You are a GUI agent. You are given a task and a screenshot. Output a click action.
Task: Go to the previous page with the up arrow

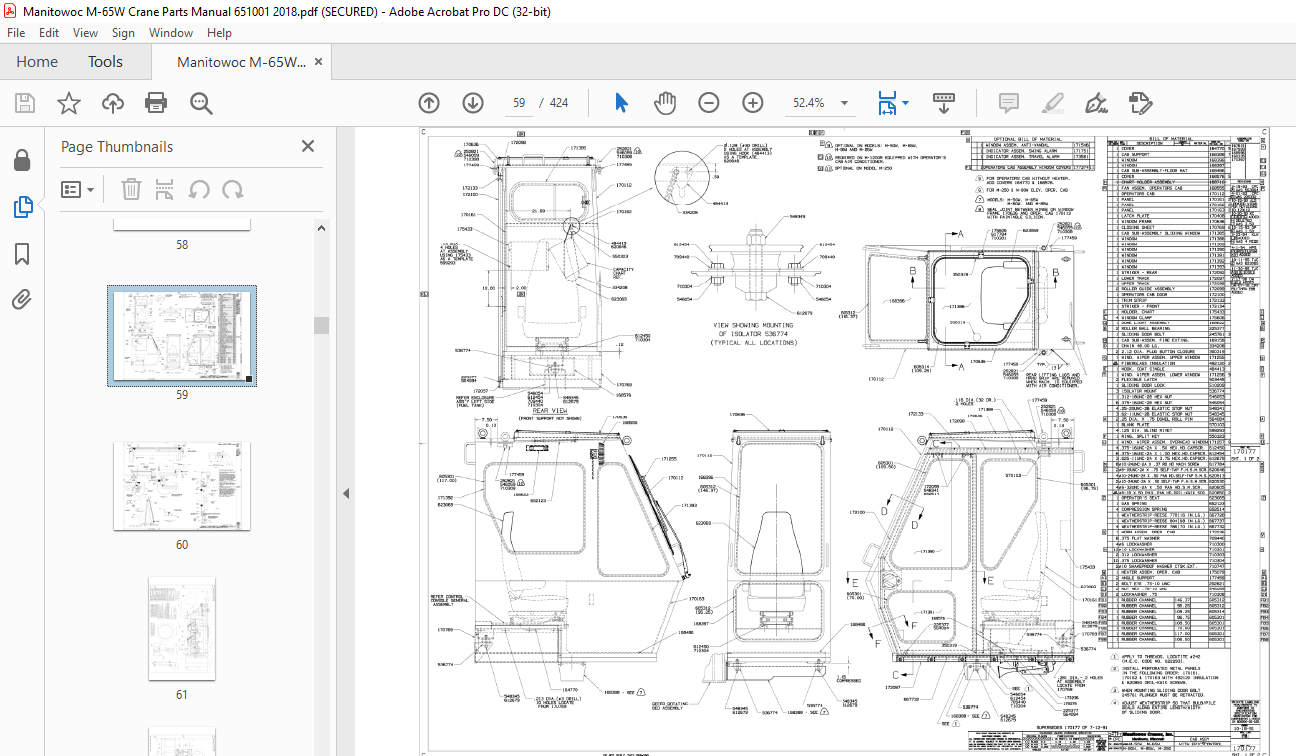click(x=429, y=103)
